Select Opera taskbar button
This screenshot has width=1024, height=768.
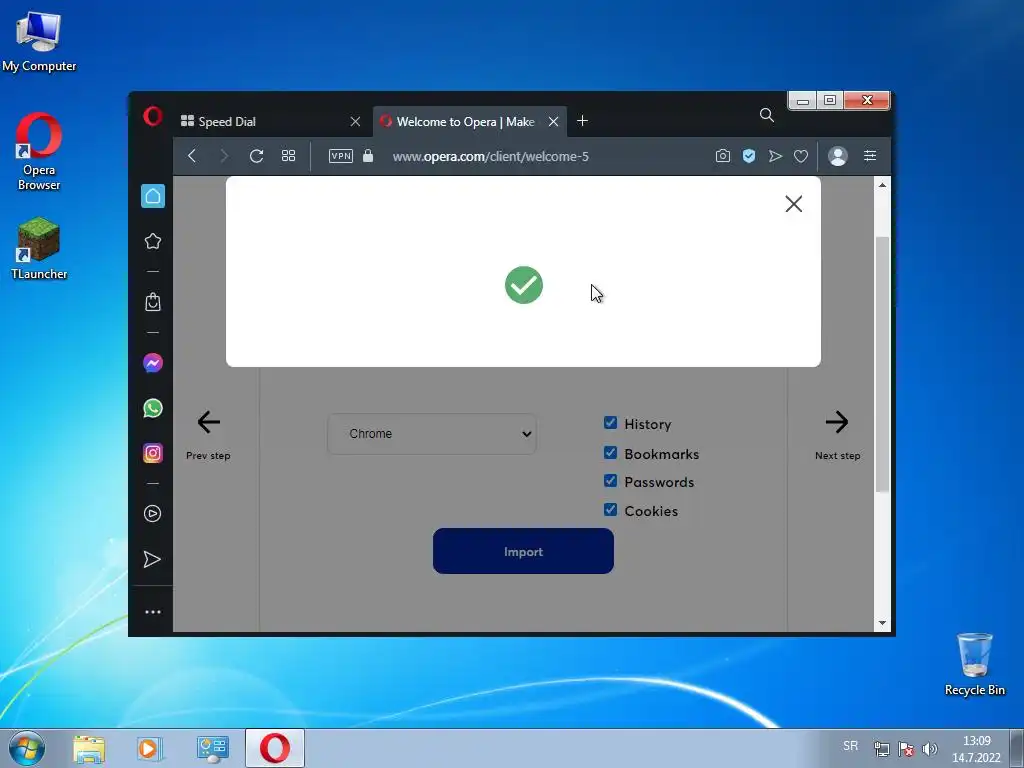coord(275,748)
